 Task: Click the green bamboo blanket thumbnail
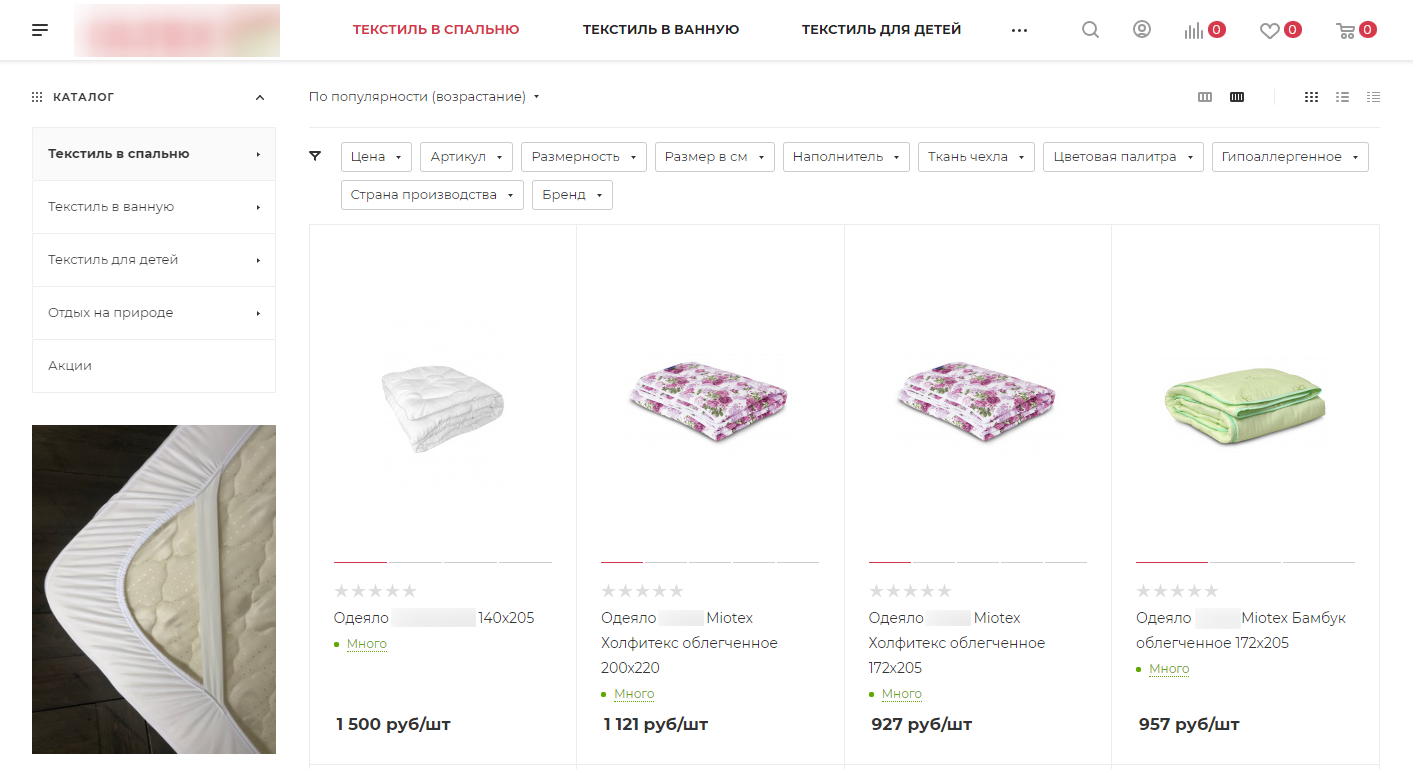(x=1245, y=403)
